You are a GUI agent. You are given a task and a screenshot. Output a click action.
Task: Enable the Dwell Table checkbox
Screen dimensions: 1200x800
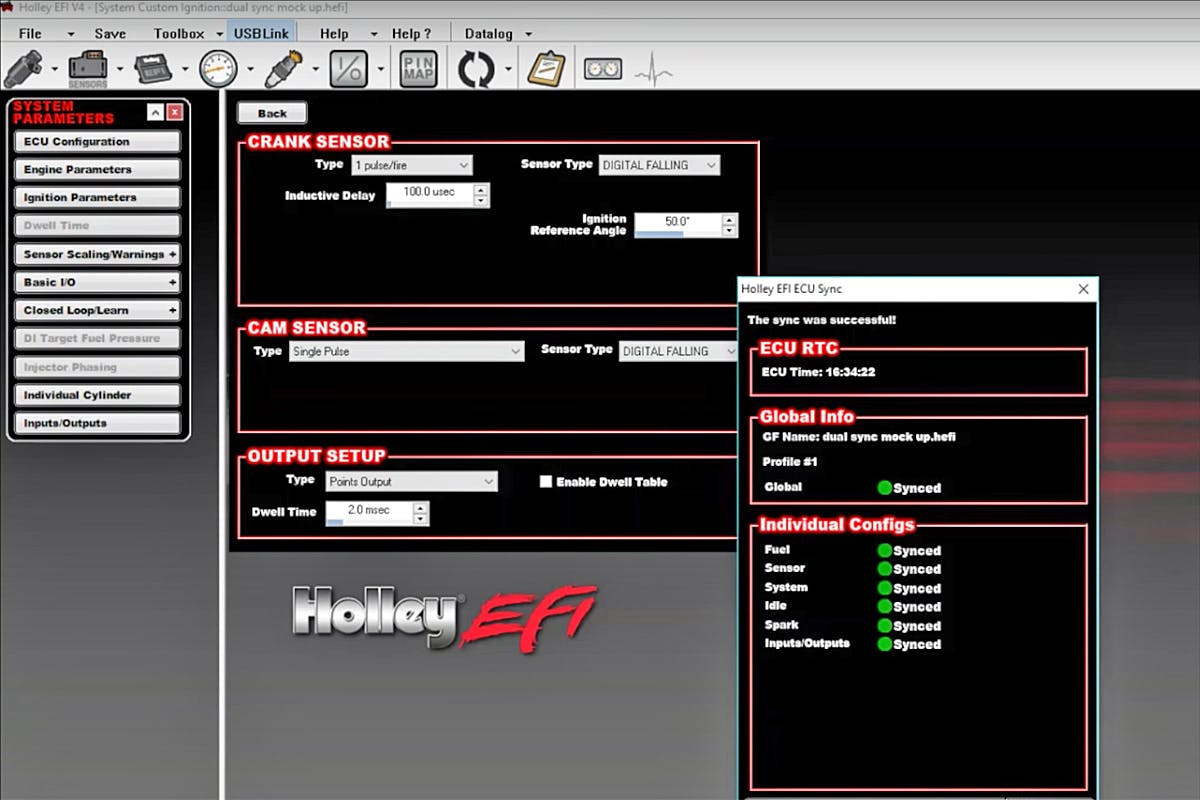pos(546,481)
